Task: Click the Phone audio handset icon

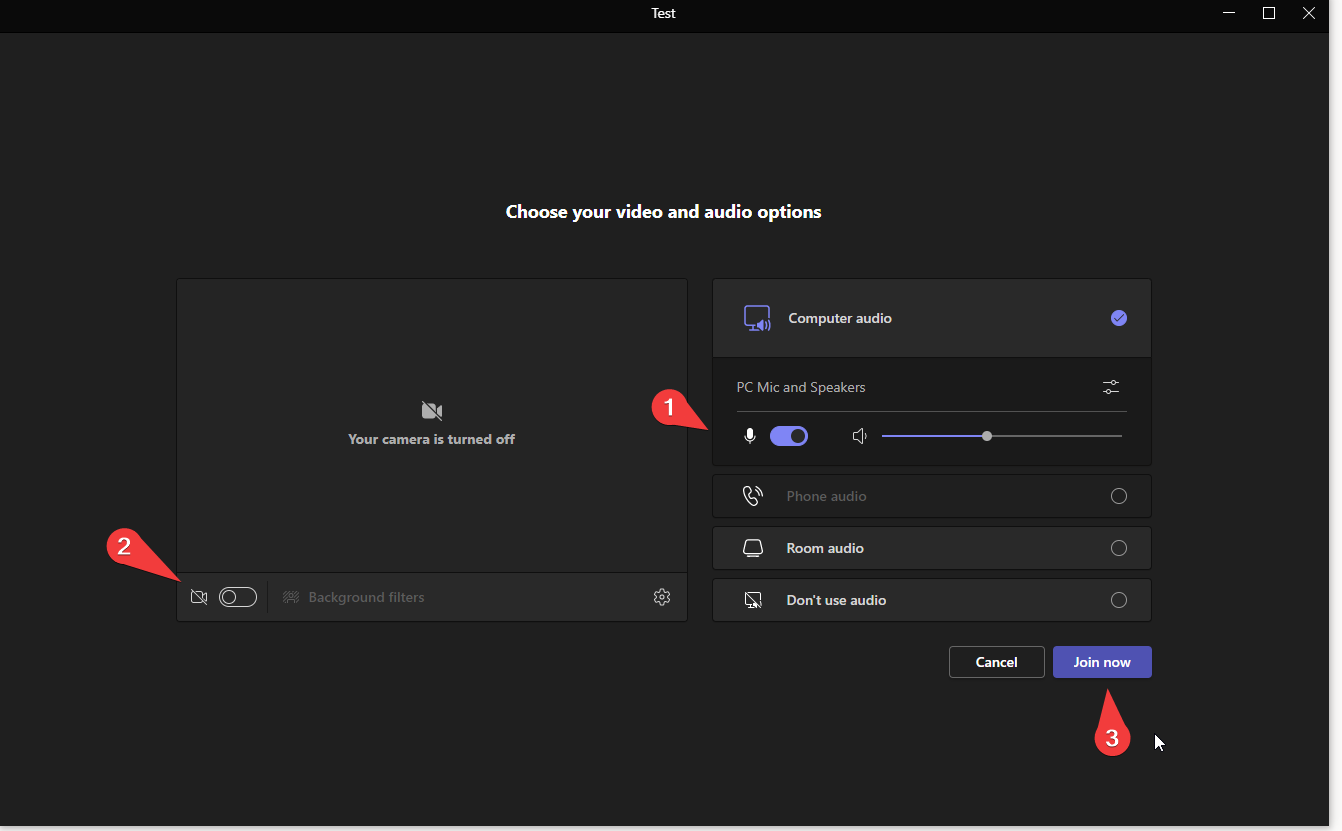Action: (753, 496)
